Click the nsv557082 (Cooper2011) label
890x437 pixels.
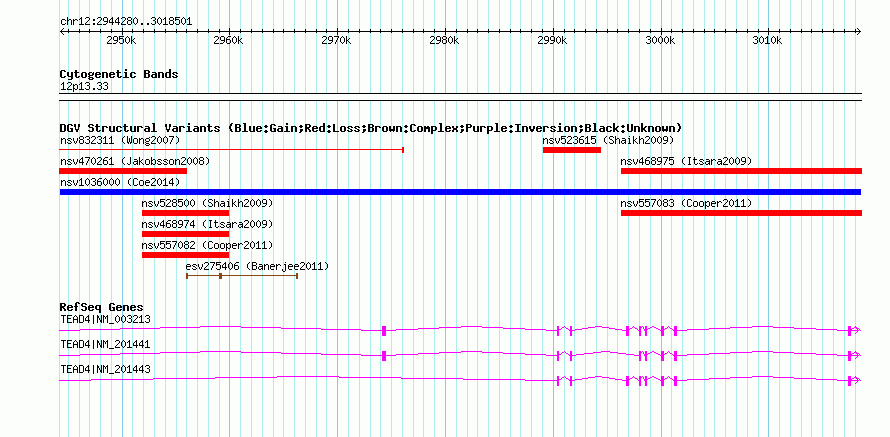pyautogui.click(x=207, y=245)
